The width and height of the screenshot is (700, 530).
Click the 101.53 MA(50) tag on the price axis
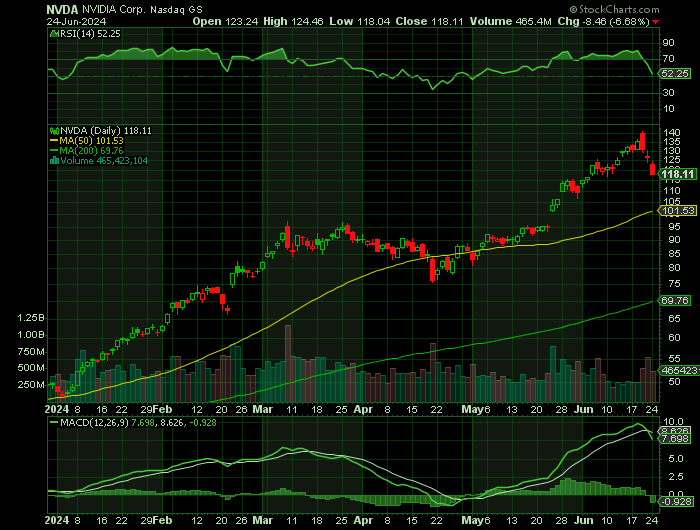pos(678,211)
